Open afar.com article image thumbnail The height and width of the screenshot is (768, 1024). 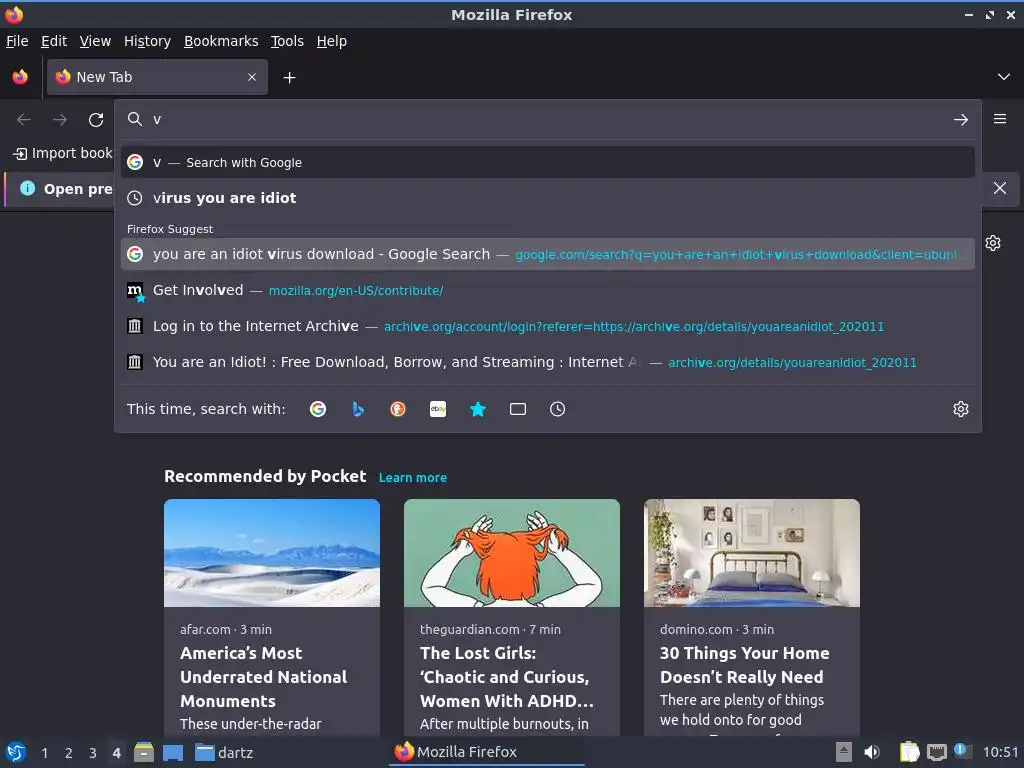272,553
